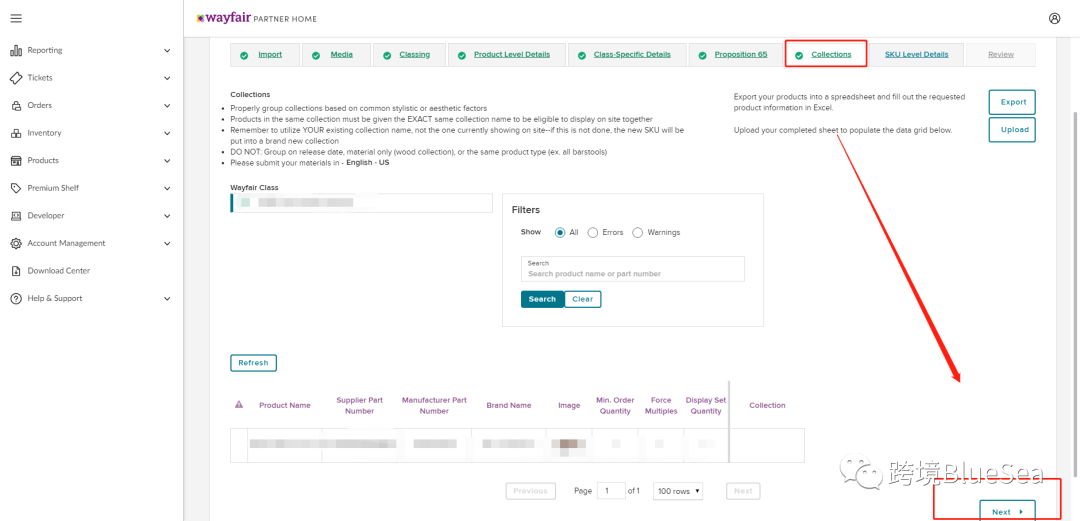Click the Wayfair Partner Home logo
Image resolution: width=1080 pixels, height=521 pixels.
click(x=256, y=19)
